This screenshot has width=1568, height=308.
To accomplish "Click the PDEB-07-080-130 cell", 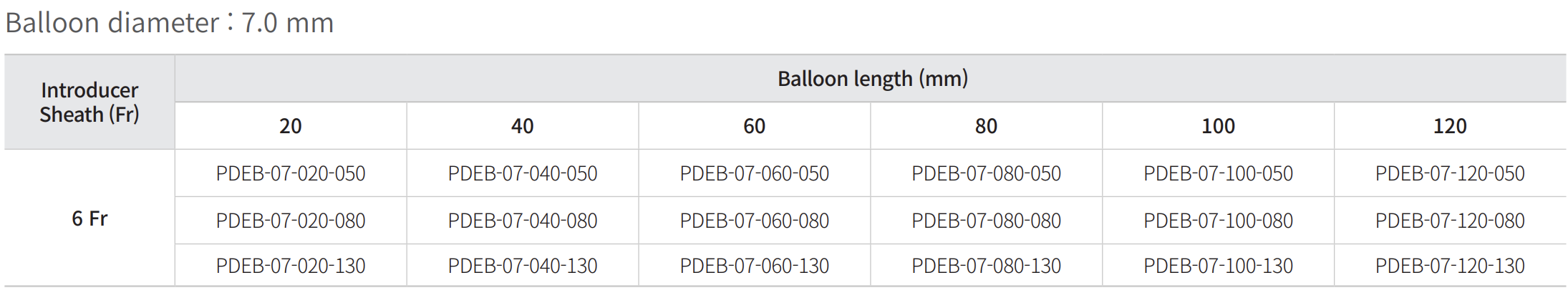I will click(986, 266).
